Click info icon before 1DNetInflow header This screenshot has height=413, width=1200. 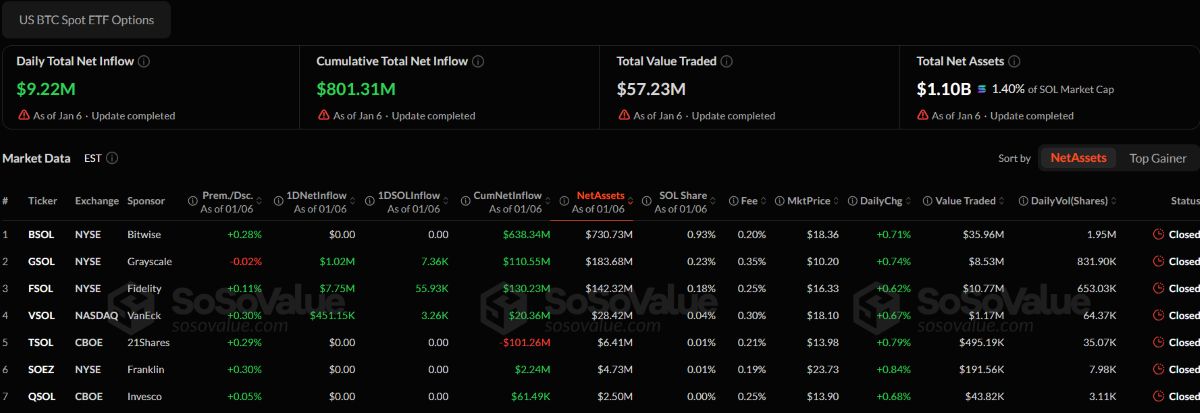pyautogui.click(x=281, y=200)
